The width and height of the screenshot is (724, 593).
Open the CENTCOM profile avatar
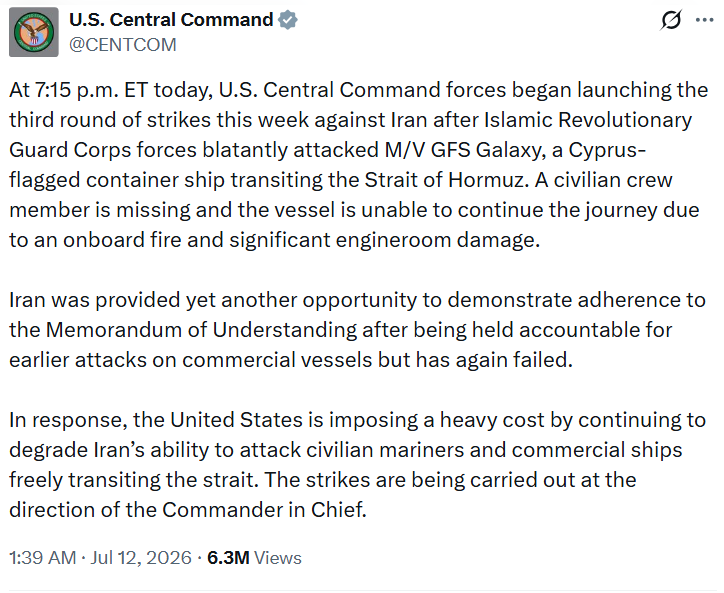[34, 32]
